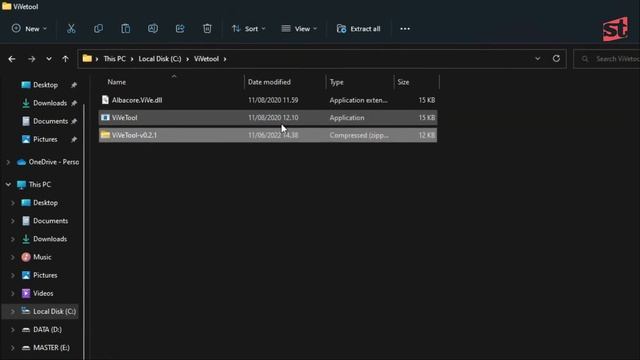Expand Music under This PC

pyautogui.click(x=13, y=257)
